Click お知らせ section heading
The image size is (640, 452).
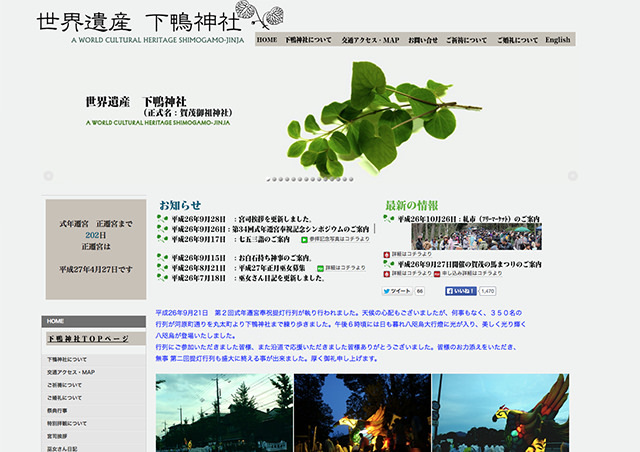(x=180, y=205)
